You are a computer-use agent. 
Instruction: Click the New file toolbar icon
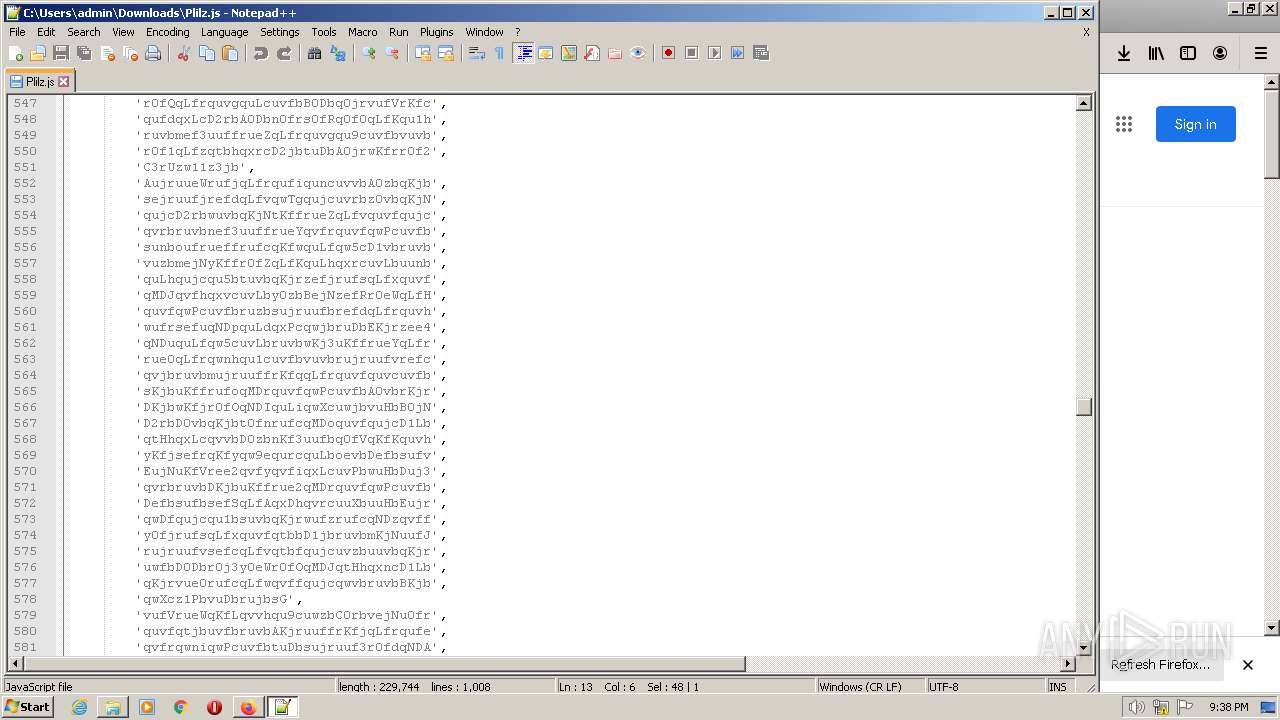(16, 53)
